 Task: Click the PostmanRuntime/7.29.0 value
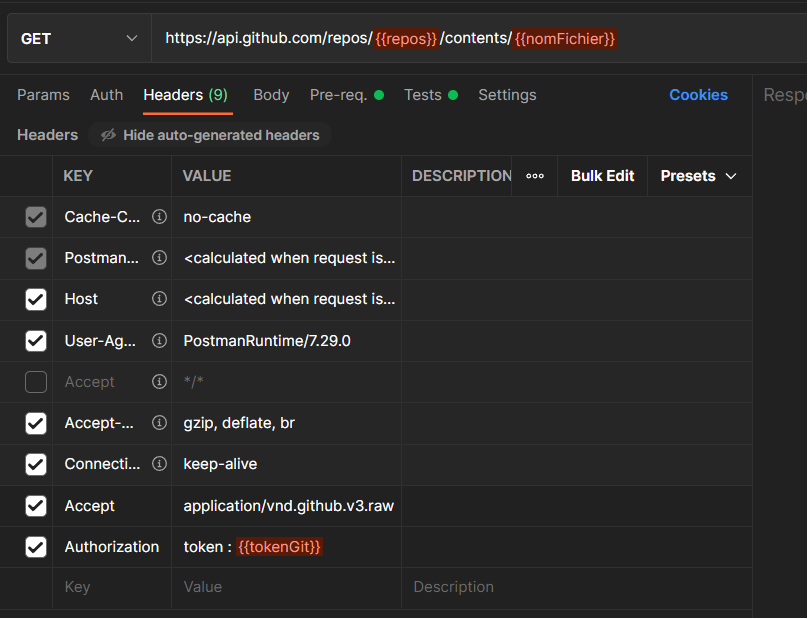[267, 341]
